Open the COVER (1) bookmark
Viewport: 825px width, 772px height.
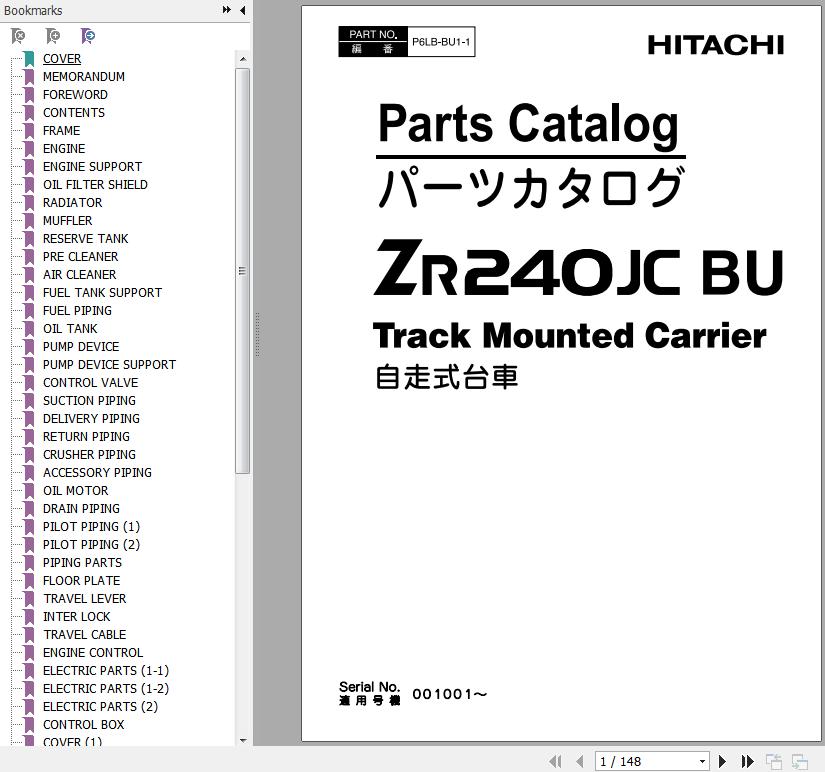pyautogui.click(x=73, y=741)
